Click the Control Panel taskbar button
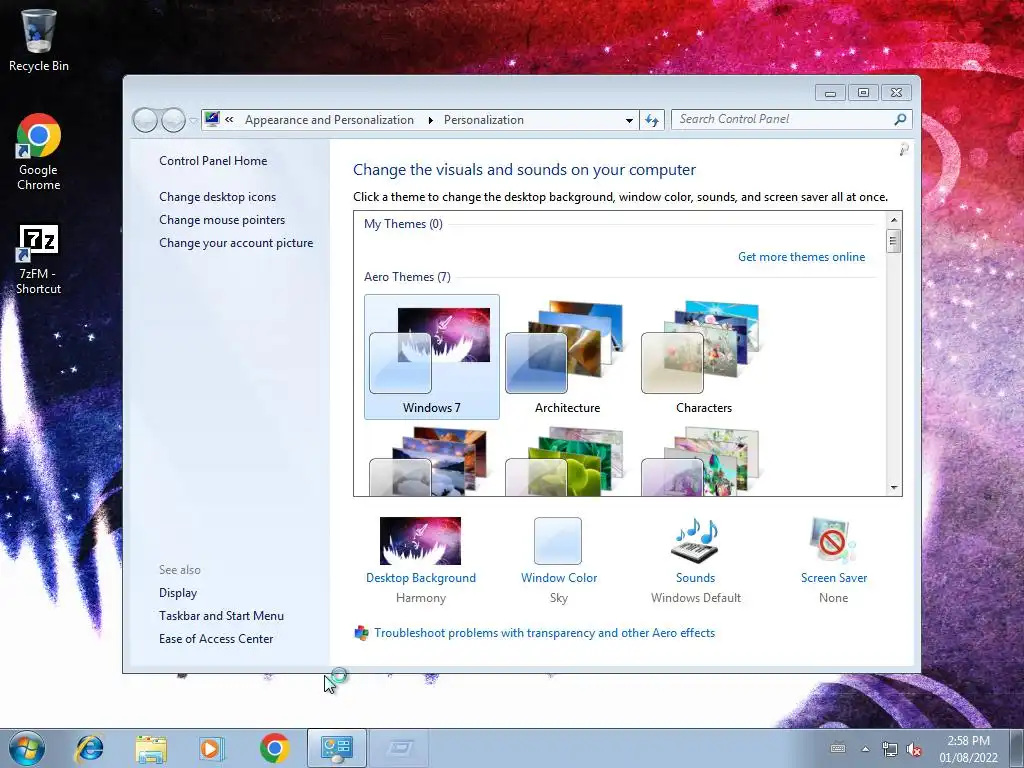The width and height of the screenshot is (1024, 768). (337, 748)
